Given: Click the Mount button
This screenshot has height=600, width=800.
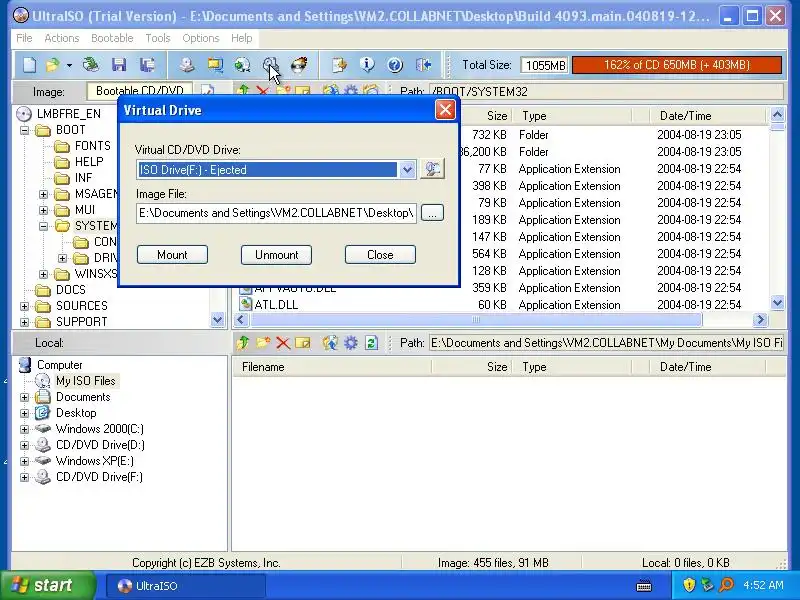Looking at the screenshot, I should (x=172, y=255).
